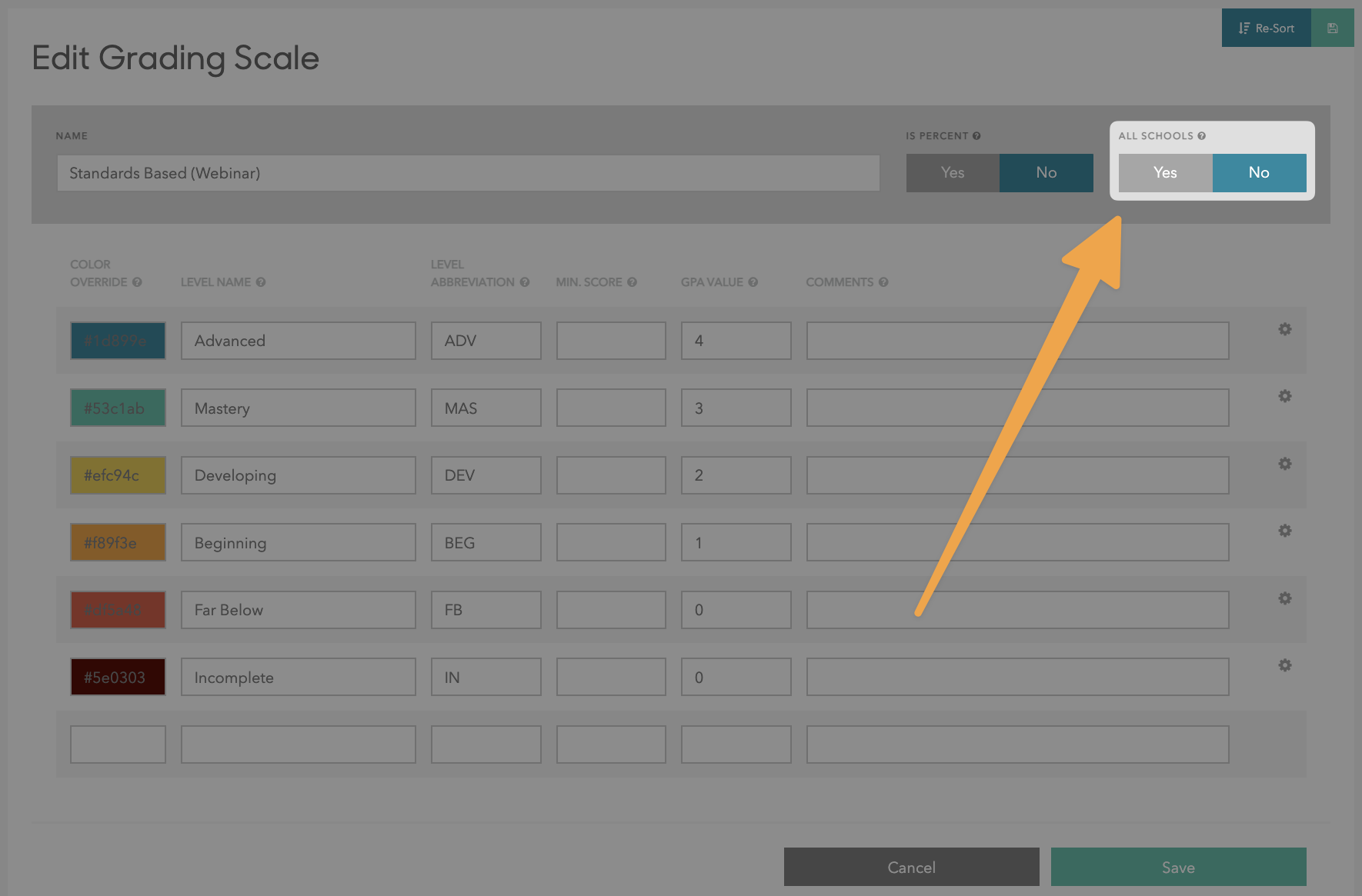Open gear settings for the Far Below row
The height and width of the screenshot is (896, 1362).
[1284, 598]
